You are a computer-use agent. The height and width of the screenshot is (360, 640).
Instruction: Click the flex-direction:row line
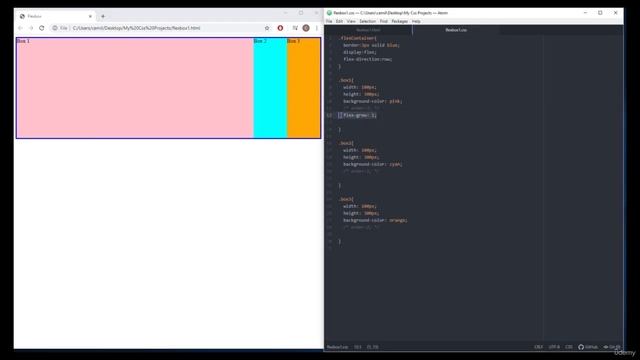click(x=367, y=59)
